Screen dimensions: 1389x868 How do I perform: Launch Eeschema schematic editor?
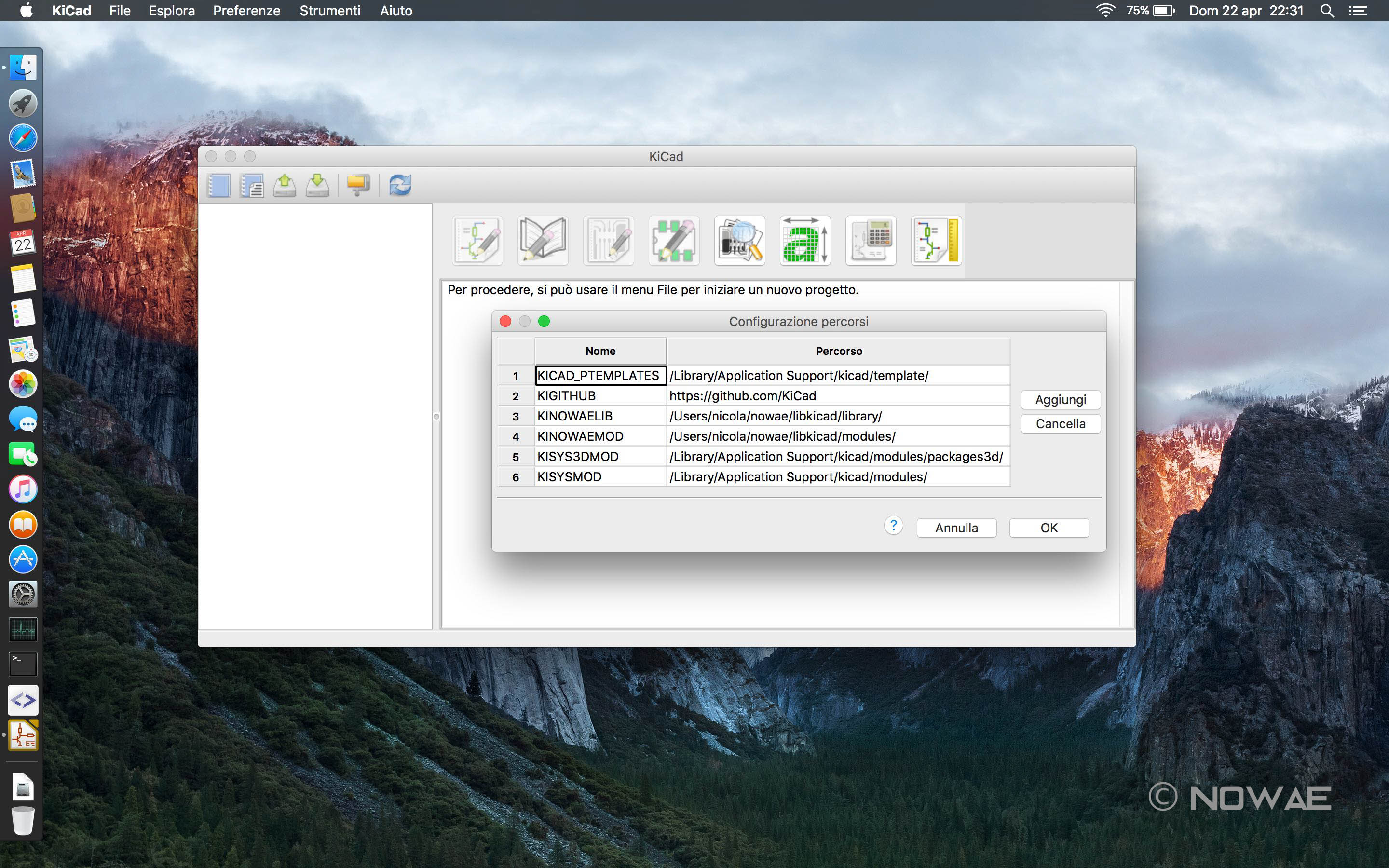click(477, 241)
